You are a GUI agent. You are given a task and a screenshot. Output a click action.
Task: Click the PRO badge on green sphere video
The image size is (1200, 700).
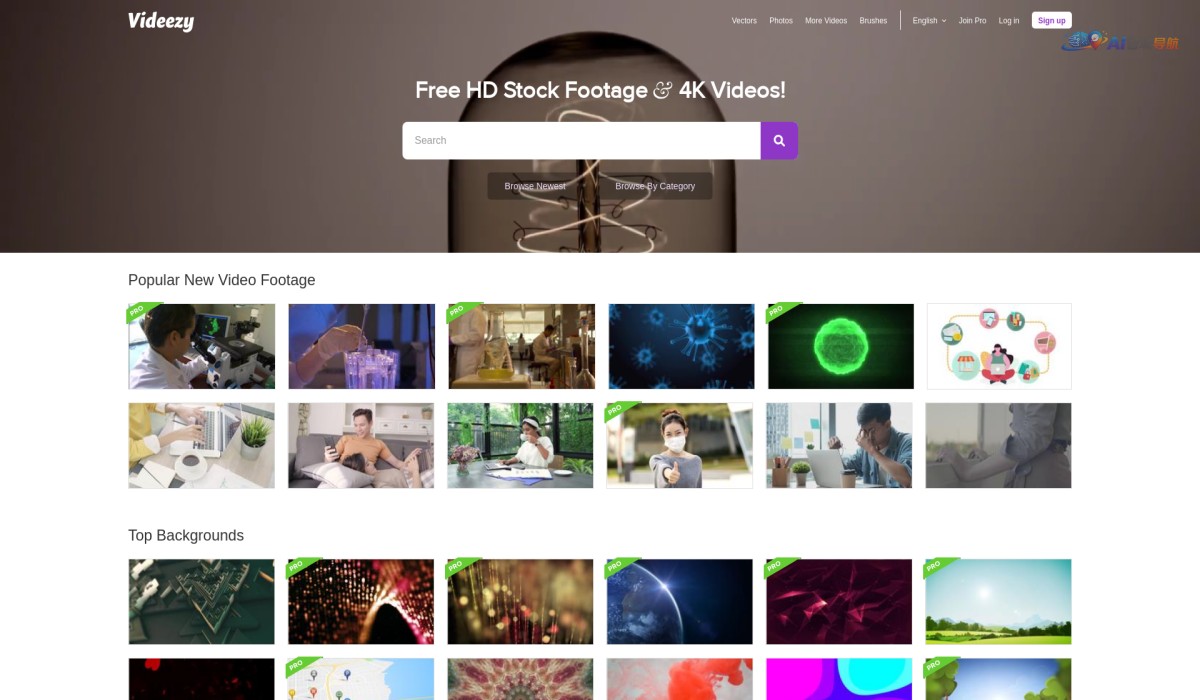coord(779,312)
